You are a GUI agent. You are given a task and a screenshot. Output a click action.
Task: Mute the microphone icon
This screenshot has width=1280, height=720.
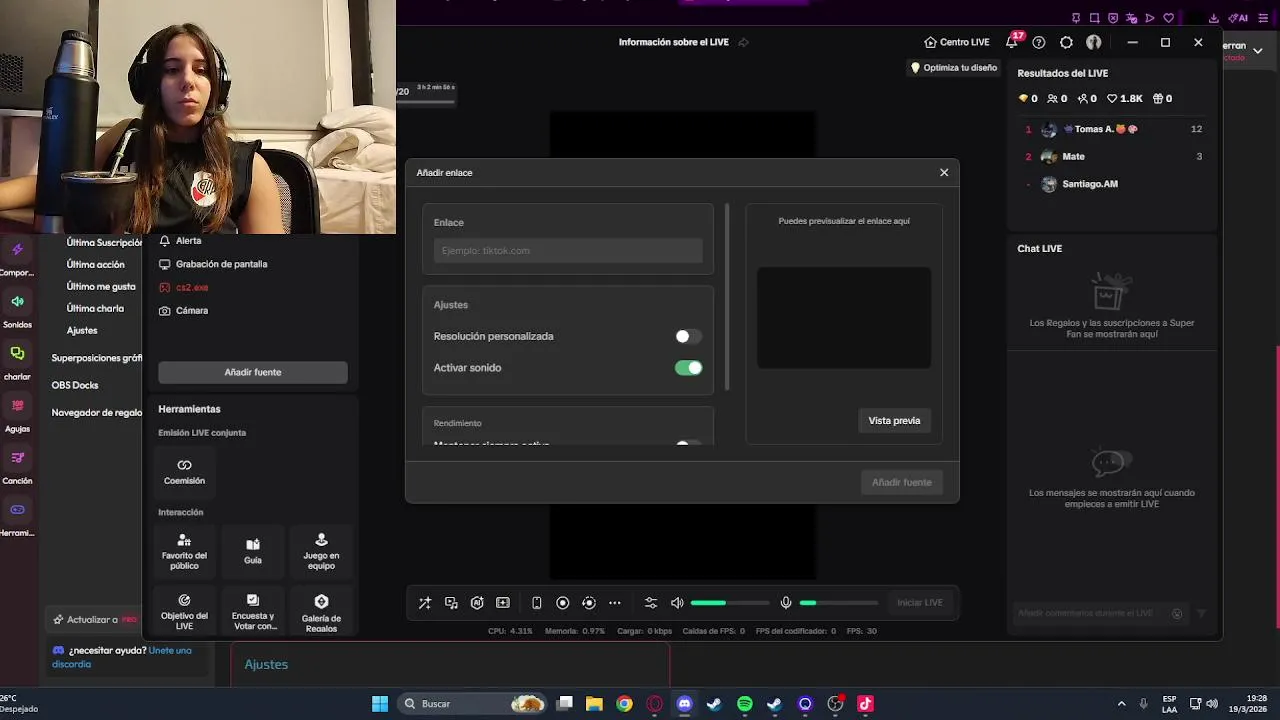(x=786, y=603)
